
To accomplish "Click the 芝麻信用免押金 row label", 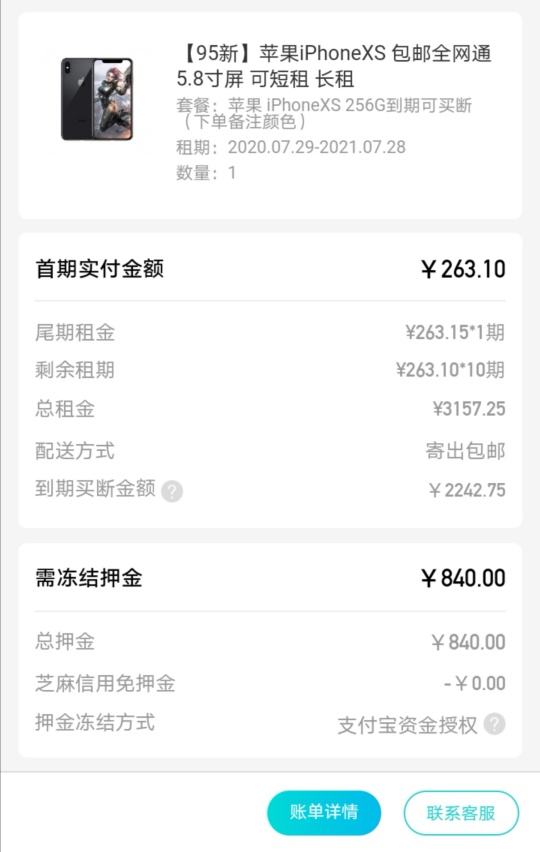I will point(105,683).
